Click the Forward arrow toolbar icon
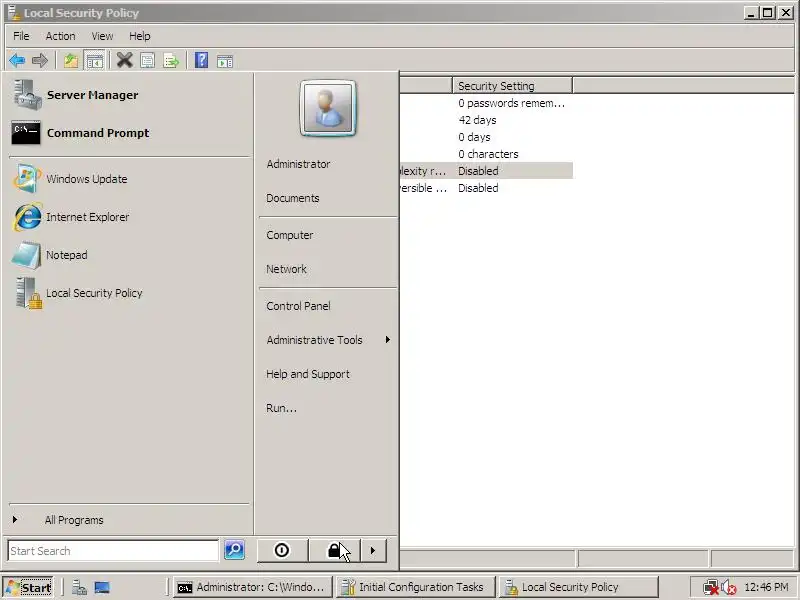This screenshot has width=800, height=600. pyautogui.click(x=39, y=61)
